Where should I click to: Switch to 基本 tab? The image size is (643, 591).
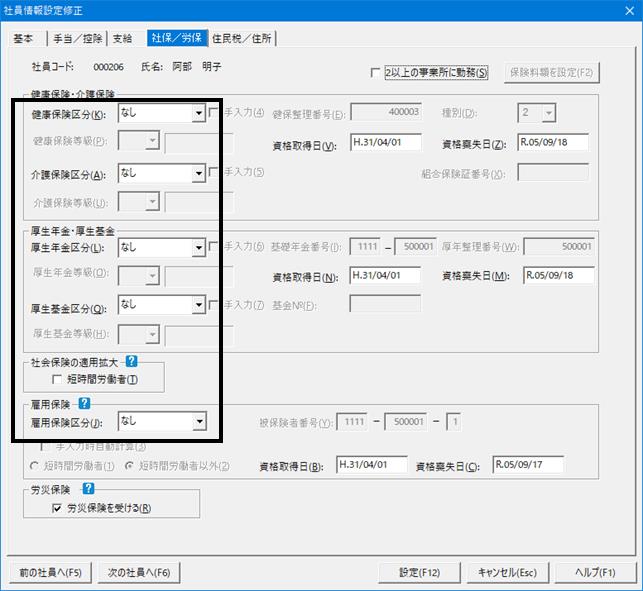[23, 39]
